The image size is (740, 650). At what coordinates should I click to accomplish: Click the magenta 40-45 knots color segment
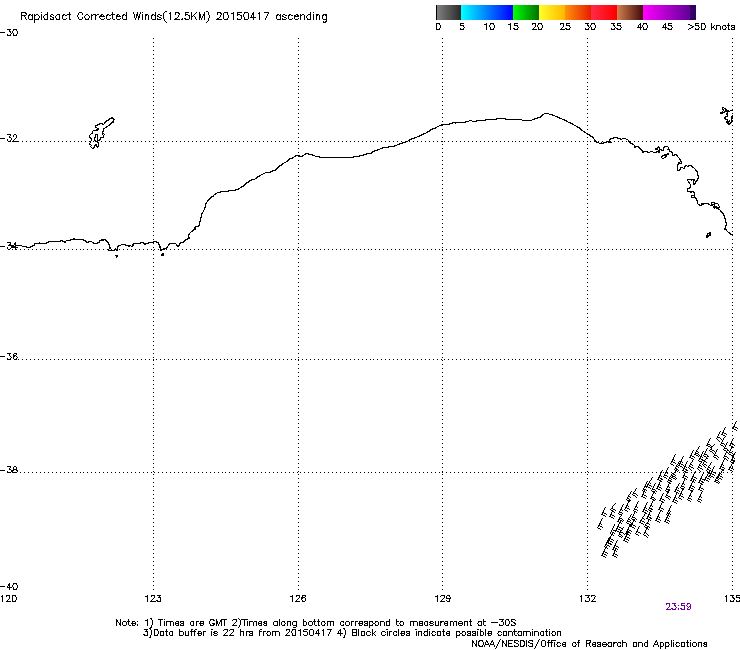click(x=656, y=12)
